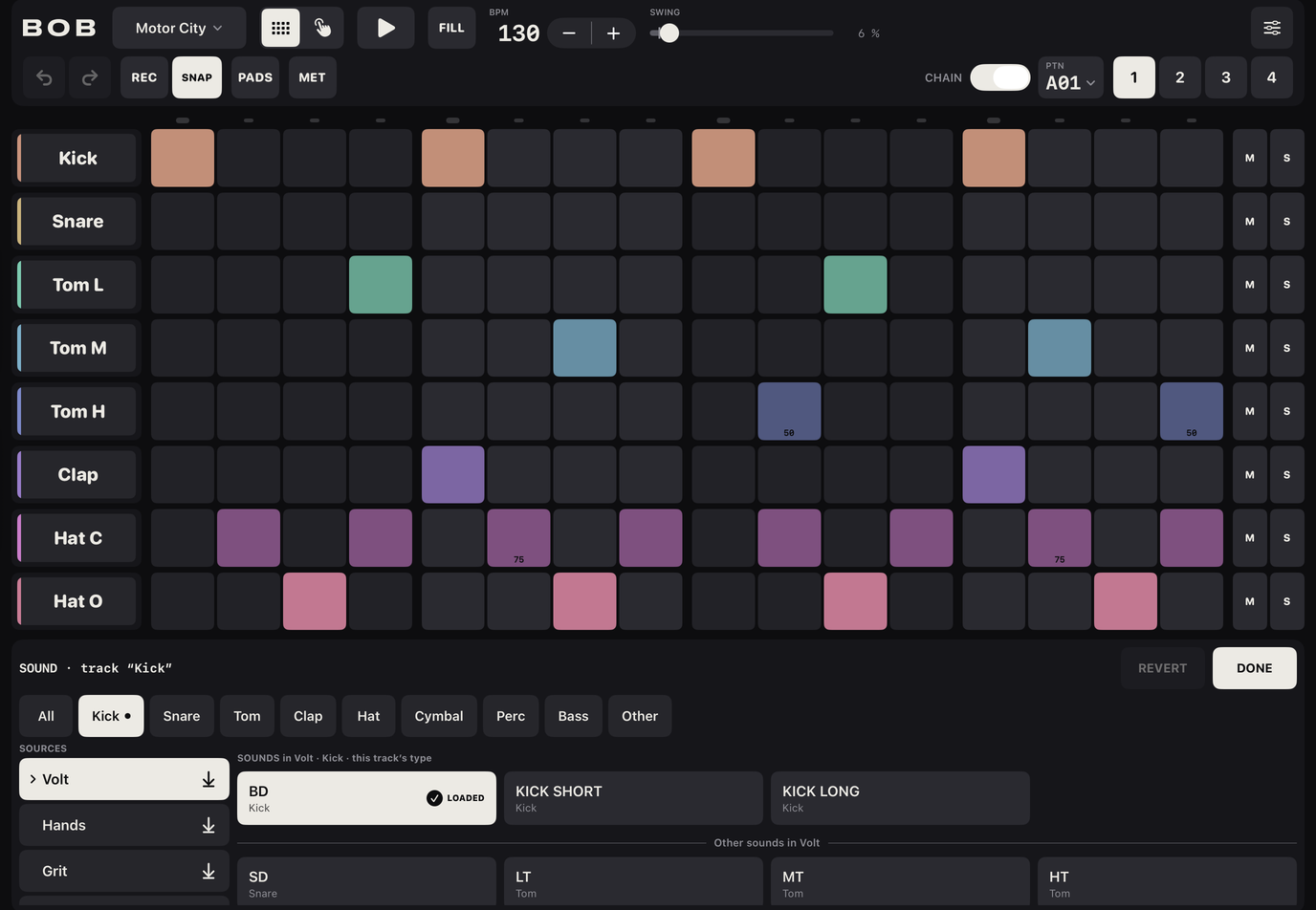The height and width of the screenshot is (910, 1316).
Task: Click the FILL button
Action: [x=451, y=28]
